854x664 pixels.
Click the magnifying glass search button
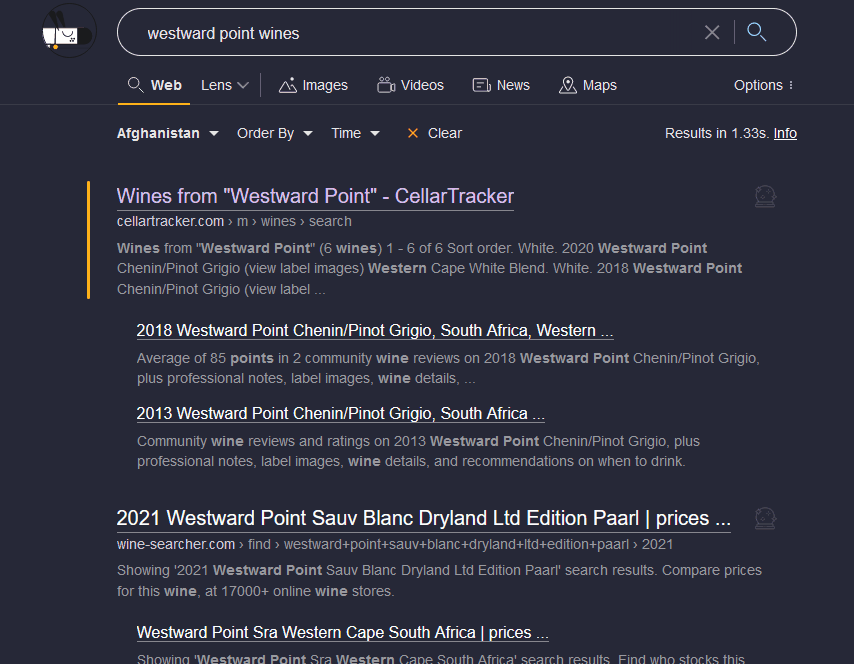click(757, 33)
